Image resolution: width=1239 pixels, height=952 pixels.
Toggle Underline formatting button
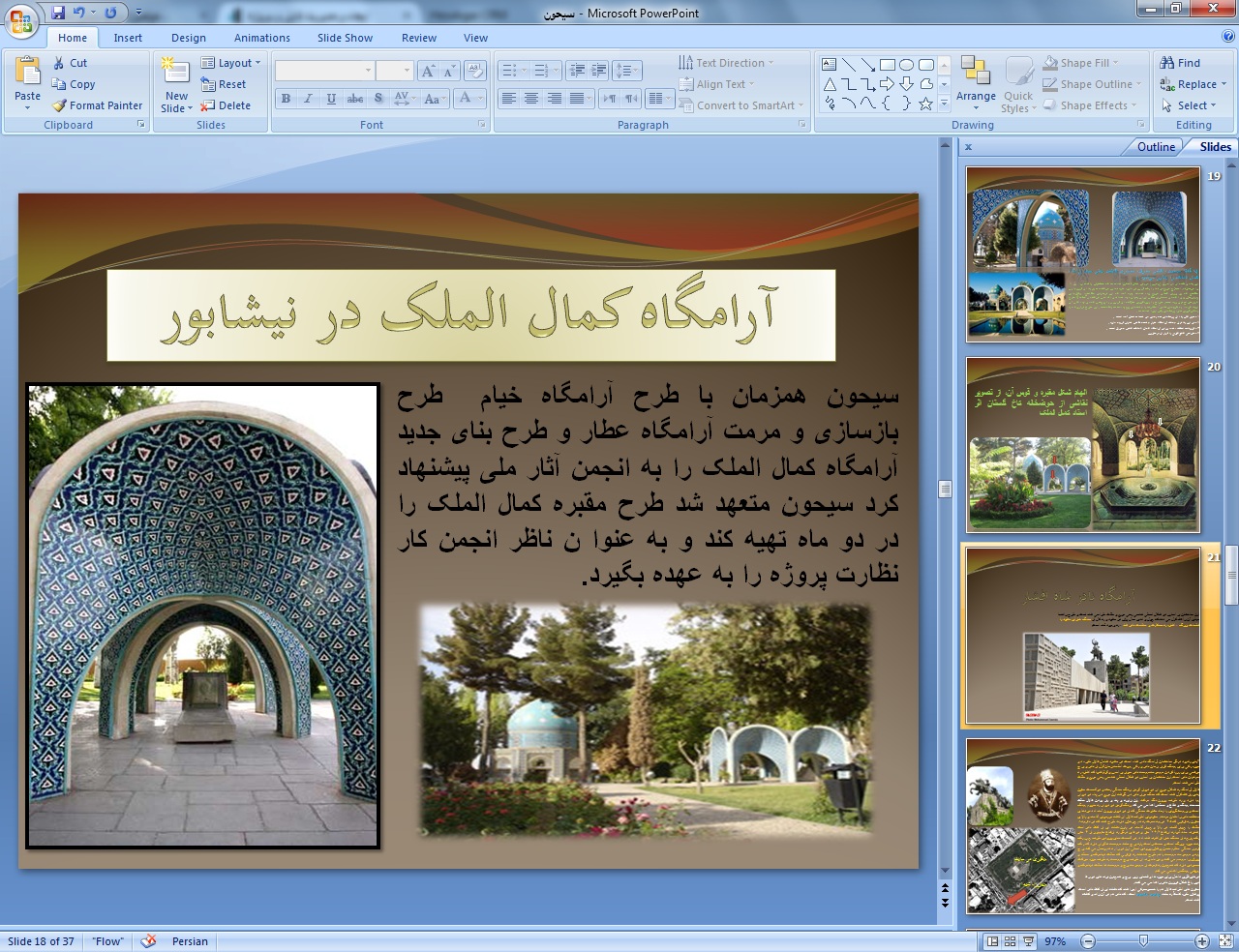point(331,99)
